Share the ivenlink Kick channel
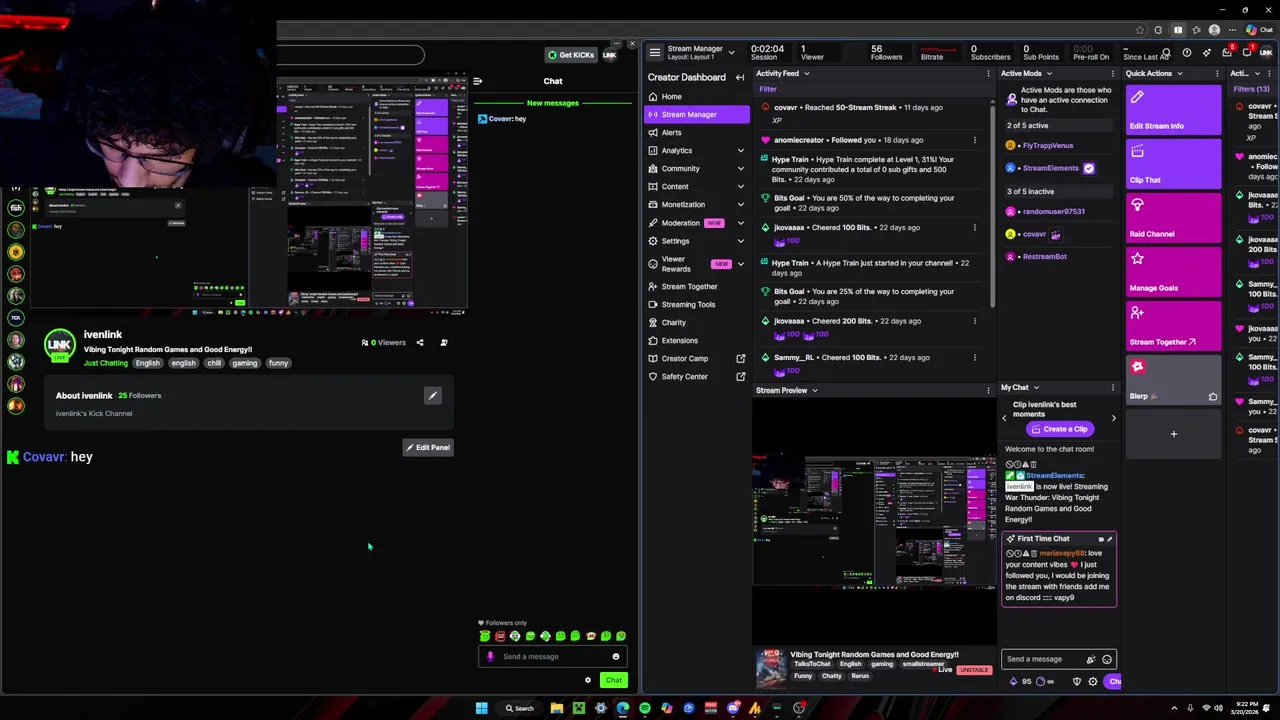 tap(420, 343)
